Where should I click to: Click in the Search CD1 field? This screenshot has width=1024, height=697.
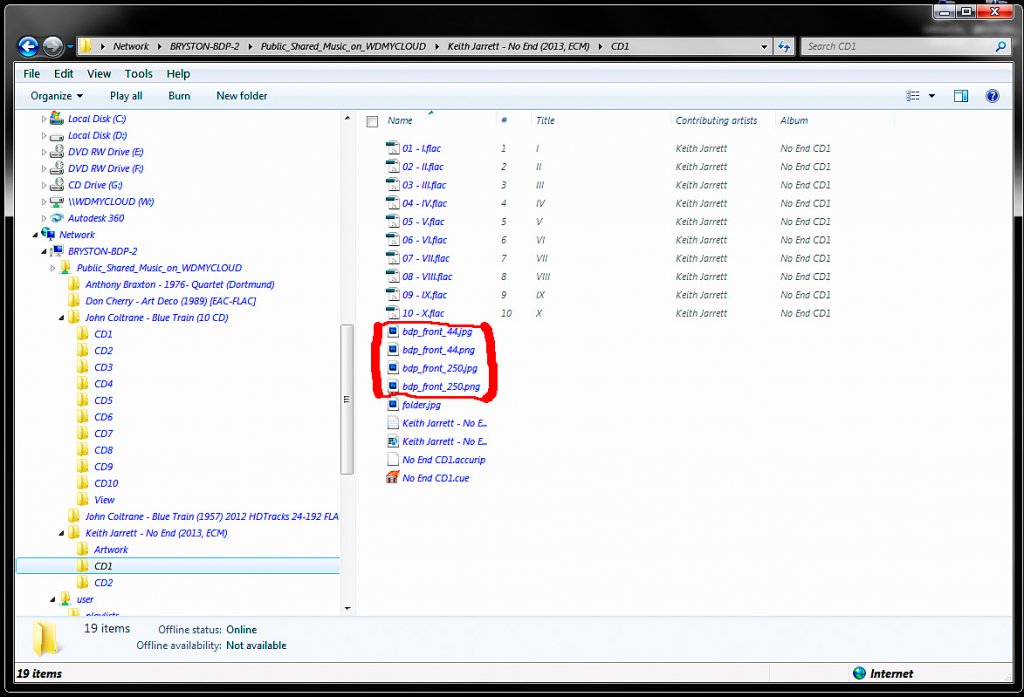click(x=898, y=46)
